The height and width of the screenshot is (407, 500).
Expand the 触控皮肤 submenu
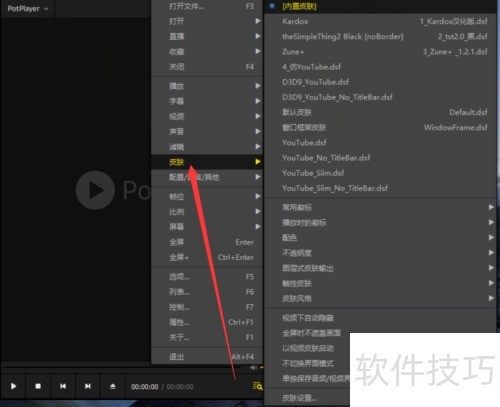pyautogui.click(x=380, y=283)
